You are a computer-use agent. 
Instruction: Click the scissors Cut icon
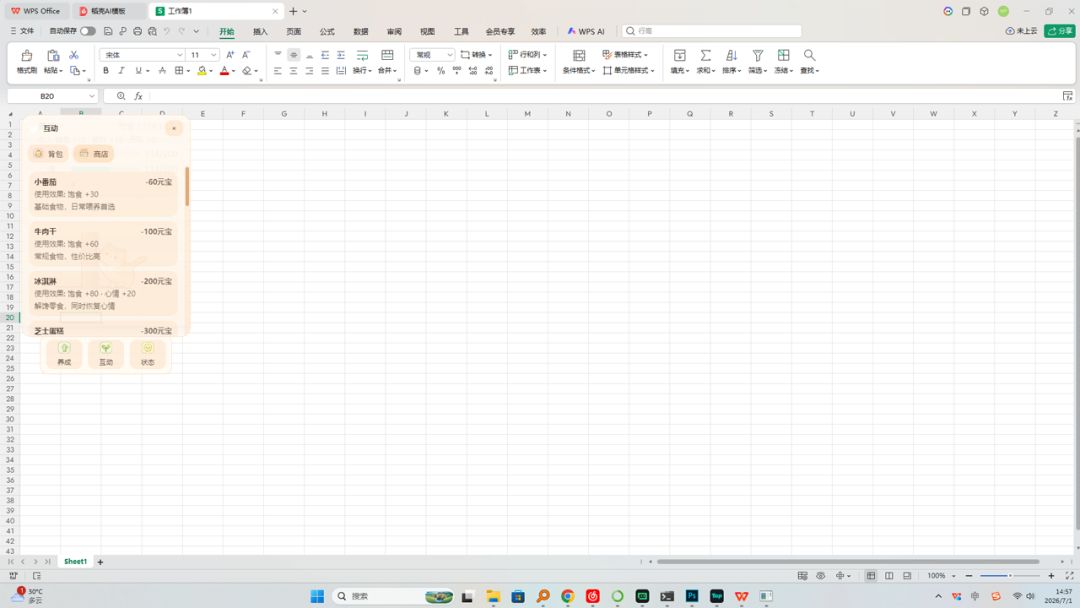pyautogui.click(x=74, y=55)
